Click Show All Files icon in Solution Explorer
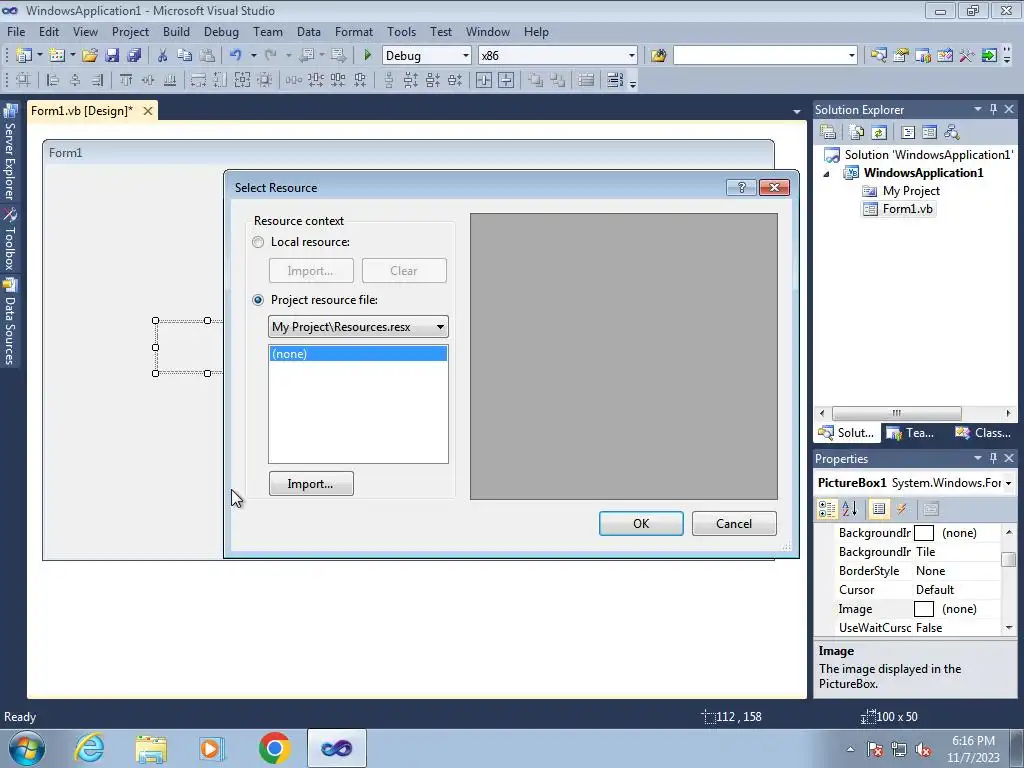 coord(857,133)
